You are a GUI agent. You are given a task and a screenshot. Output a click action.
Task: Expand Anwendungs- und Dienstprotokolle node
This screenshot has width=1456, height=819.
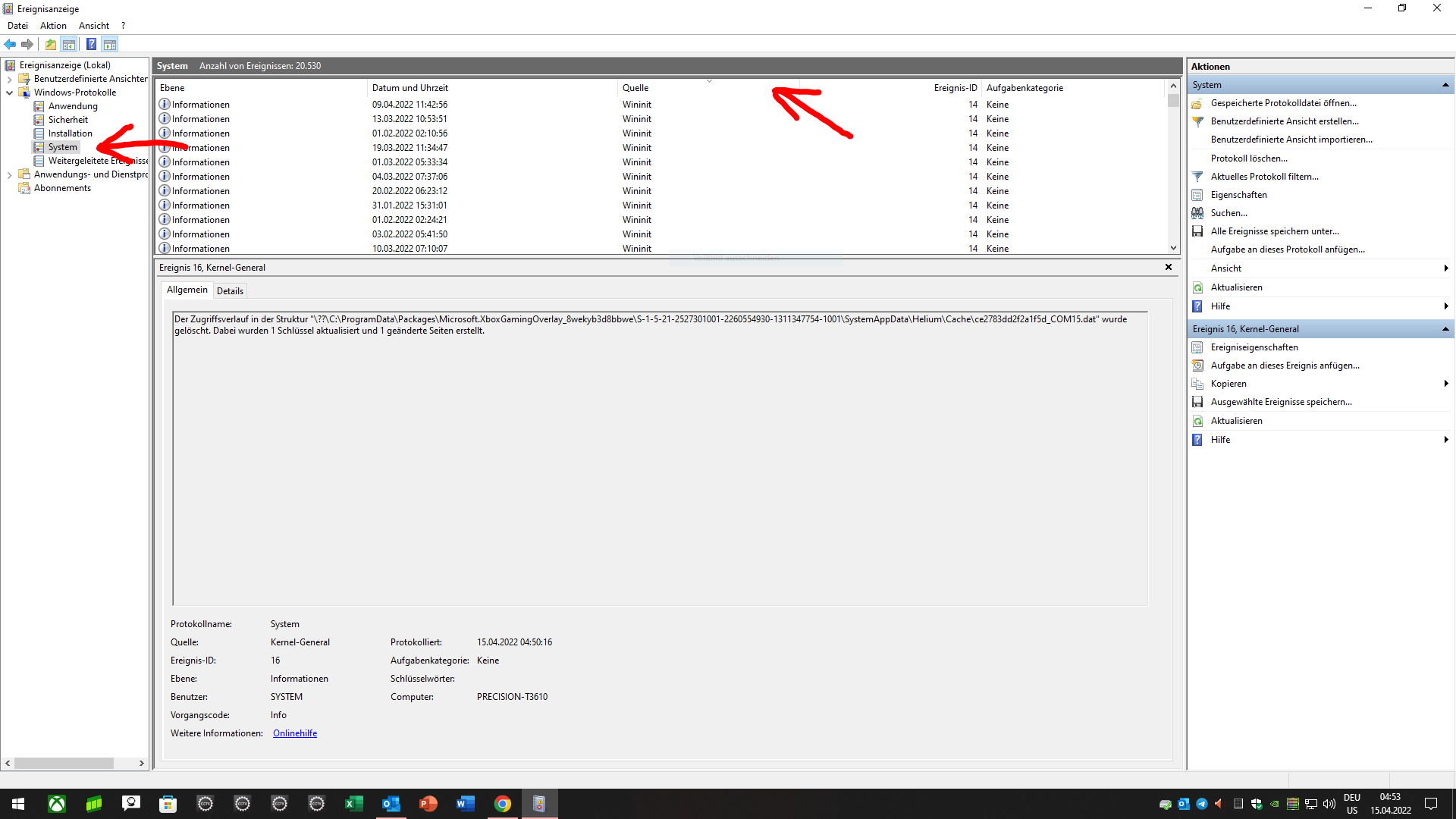(10, 174)
